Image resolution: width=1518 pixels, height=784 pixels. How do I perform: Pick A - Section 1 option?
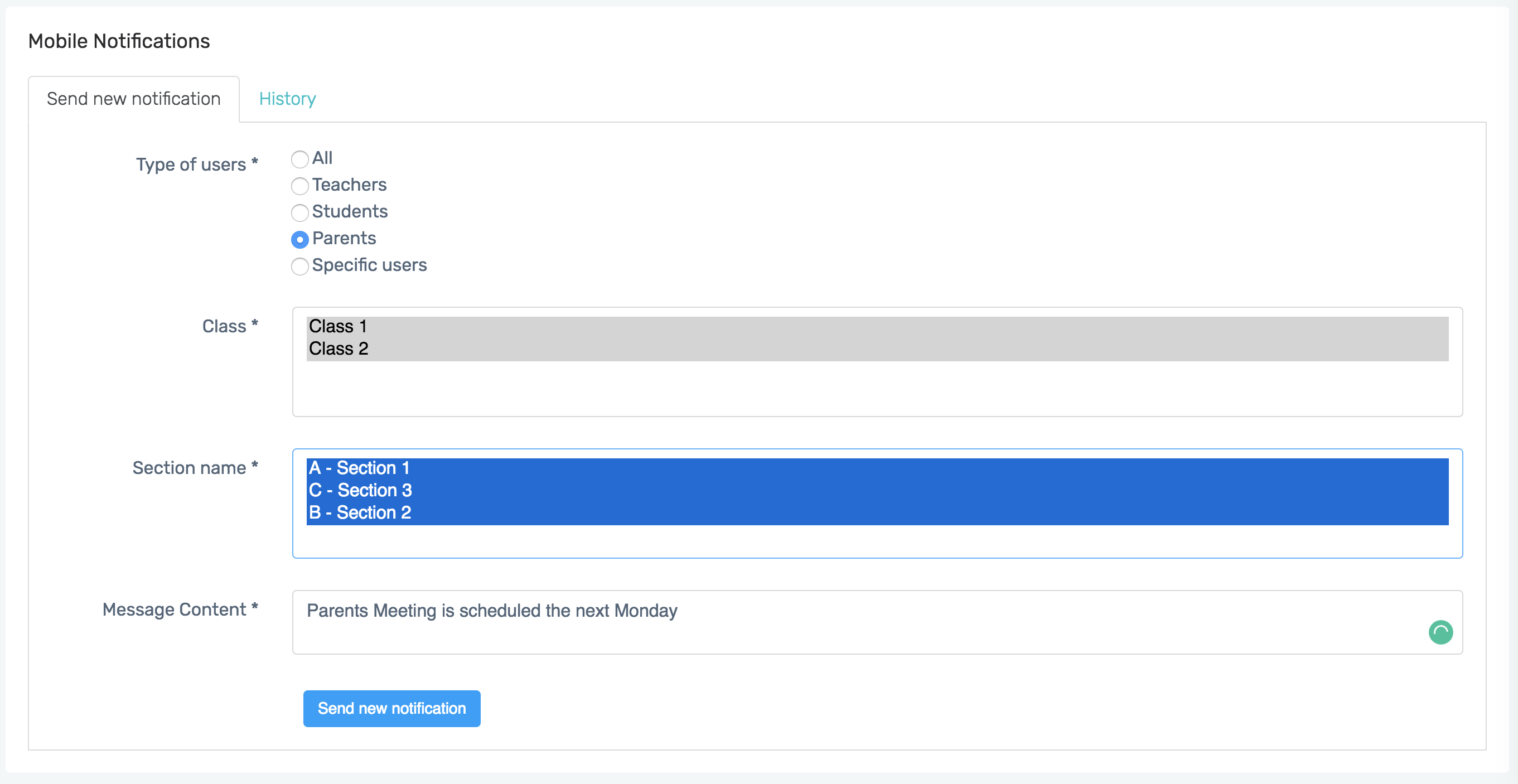tap(359, 468)
